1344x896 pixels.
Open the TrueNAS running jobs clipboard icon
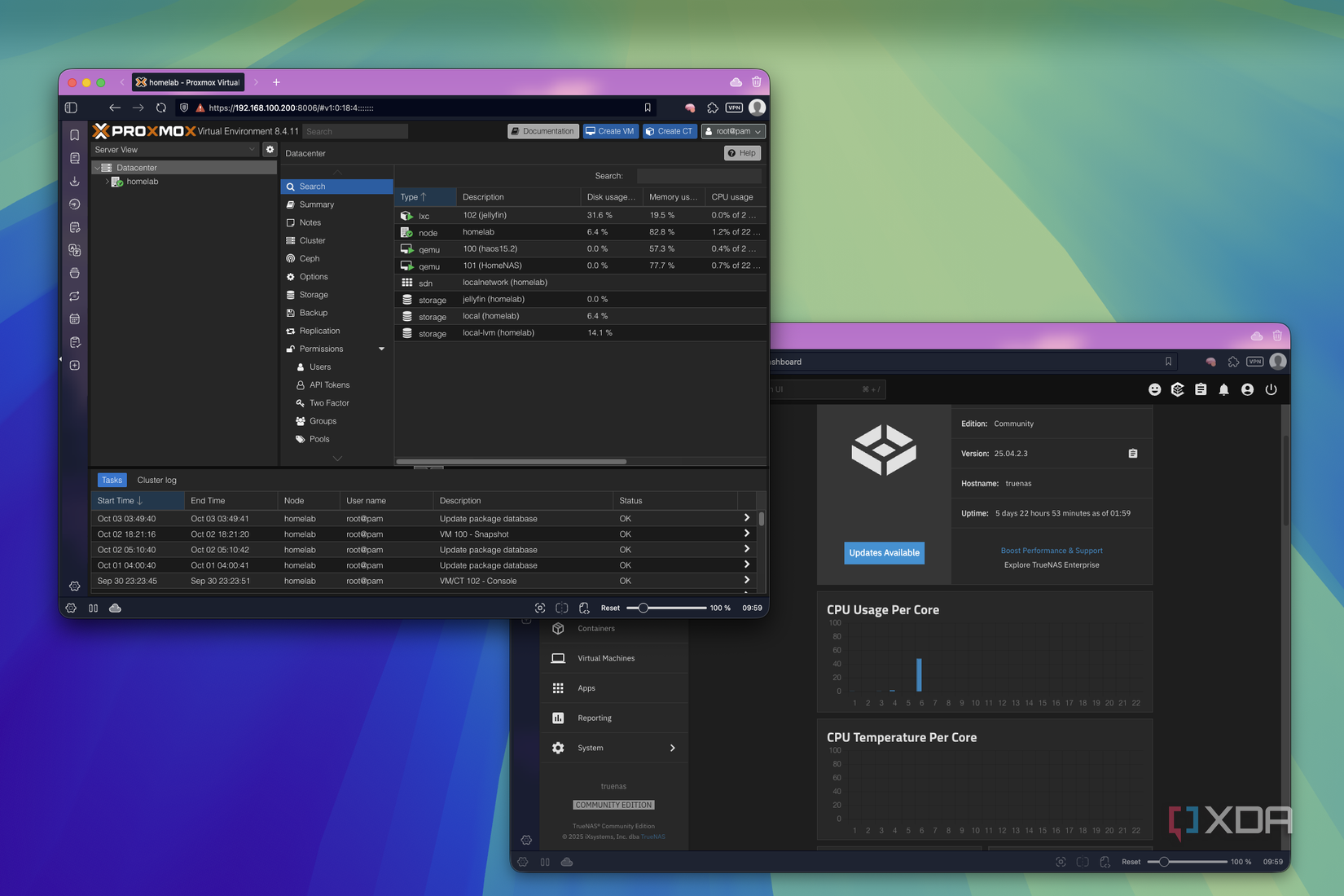1201,389
